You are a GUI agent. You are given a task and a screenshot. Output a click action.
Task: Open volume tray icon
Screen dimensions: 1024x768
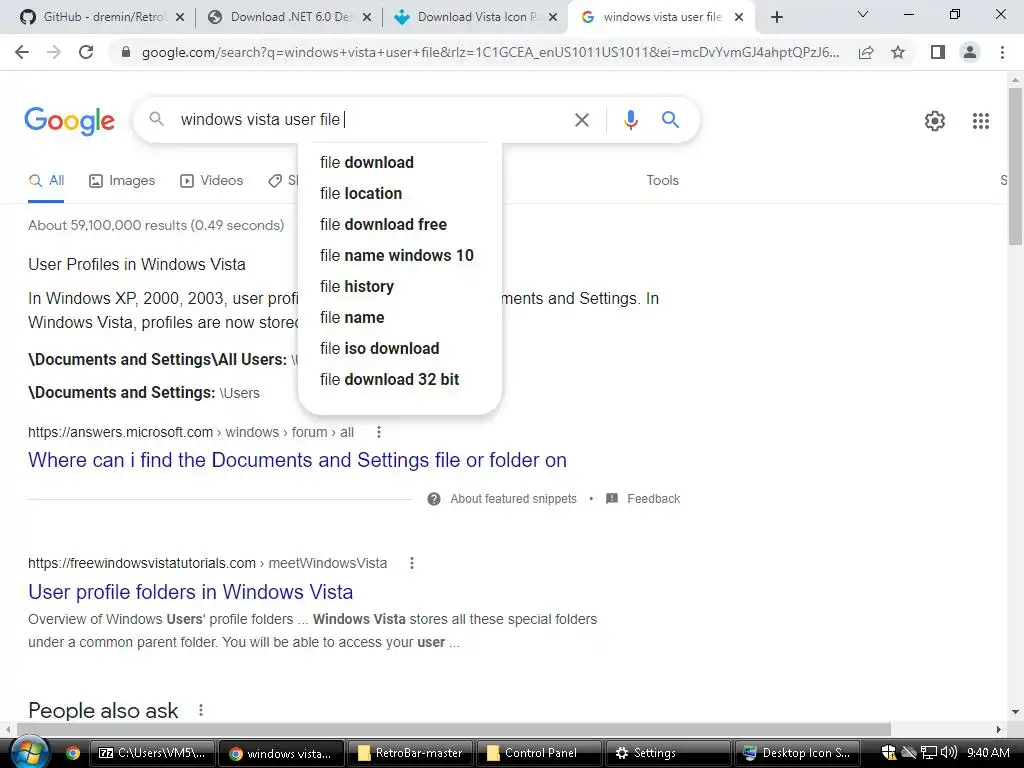tap(949, 752)
